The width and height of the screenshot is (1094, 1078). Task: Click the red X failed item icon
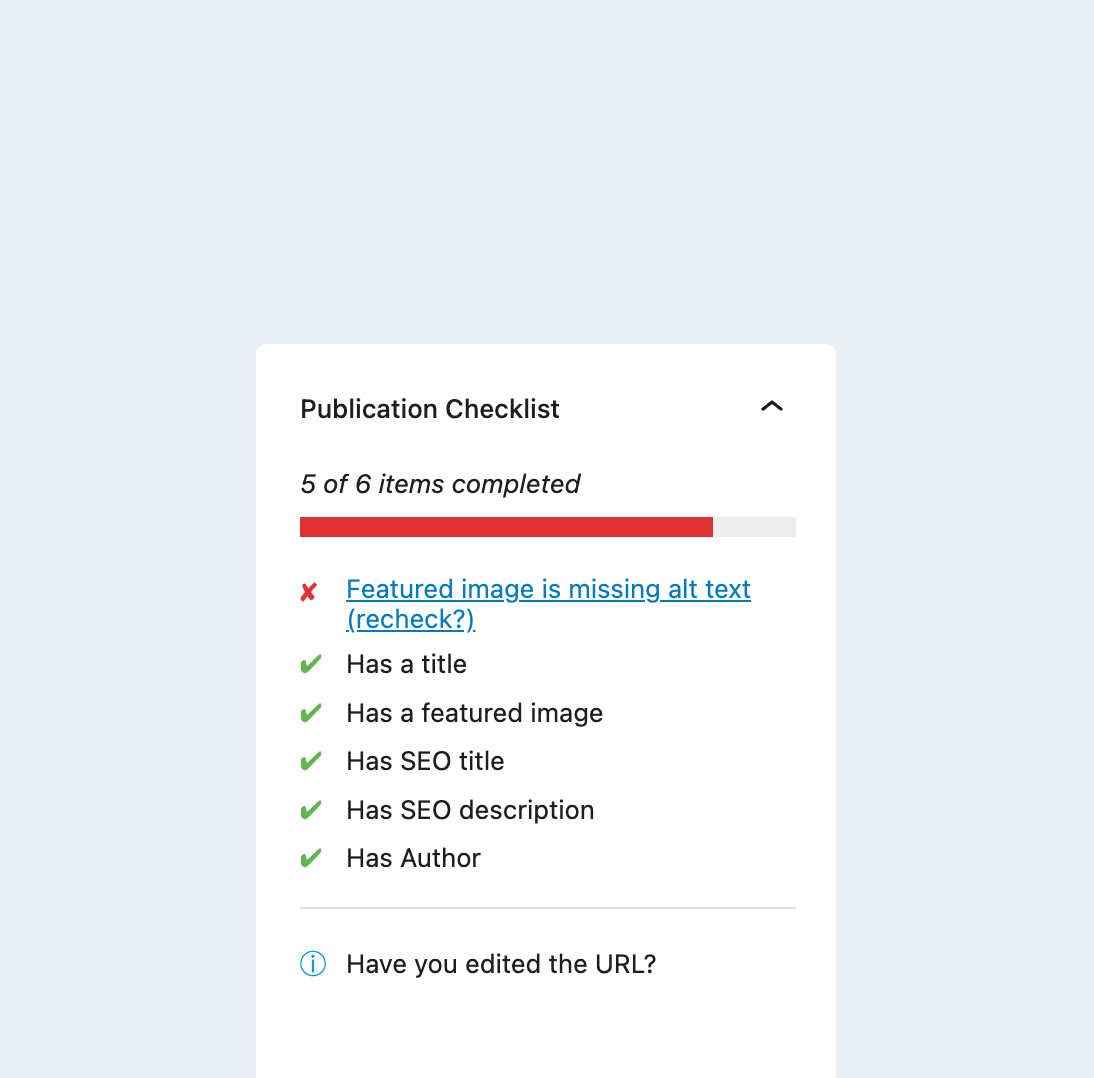309,593
